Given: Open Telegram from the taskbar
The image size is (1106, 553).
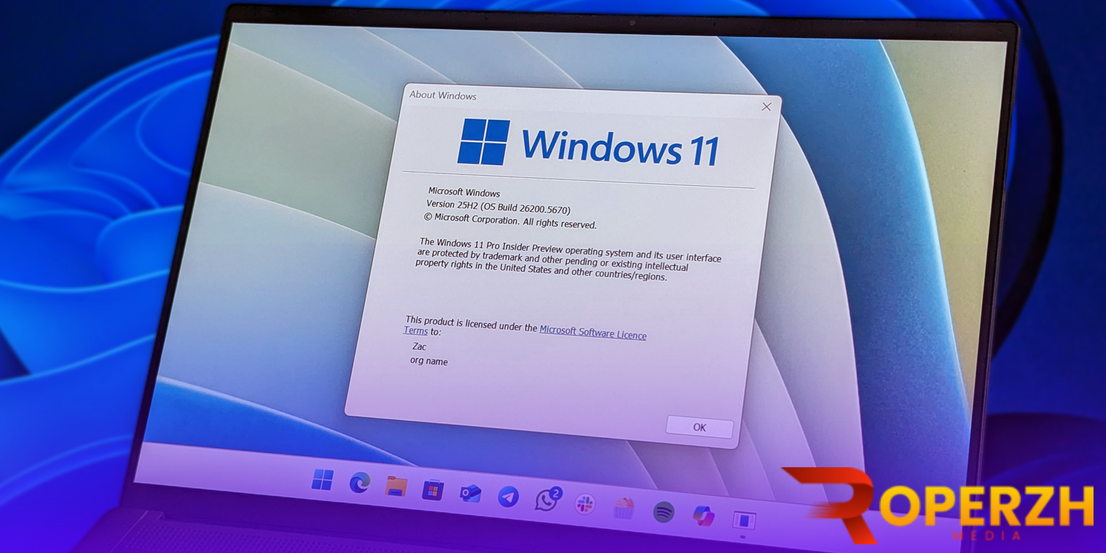Looking at the screenshot, I should [508, 497].
